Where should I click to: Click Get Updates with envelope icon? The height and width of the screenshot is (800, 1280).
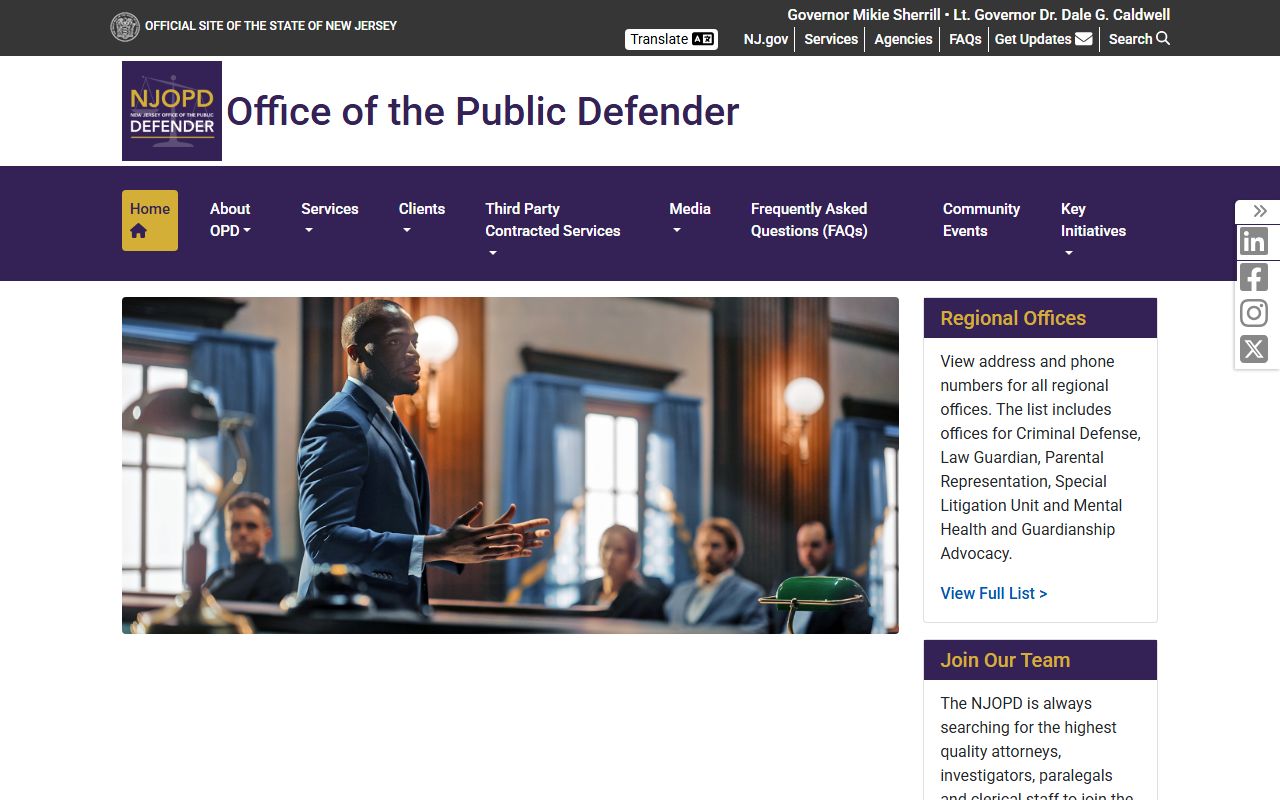coord(1043,39)
